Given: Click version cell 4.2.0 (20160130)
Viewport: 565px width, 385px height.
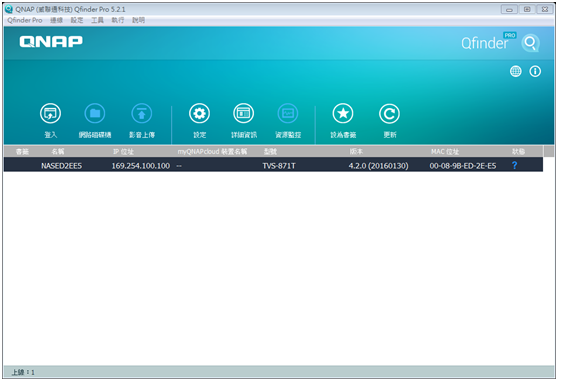Looking at the screenshot, I should click(378, 166).
